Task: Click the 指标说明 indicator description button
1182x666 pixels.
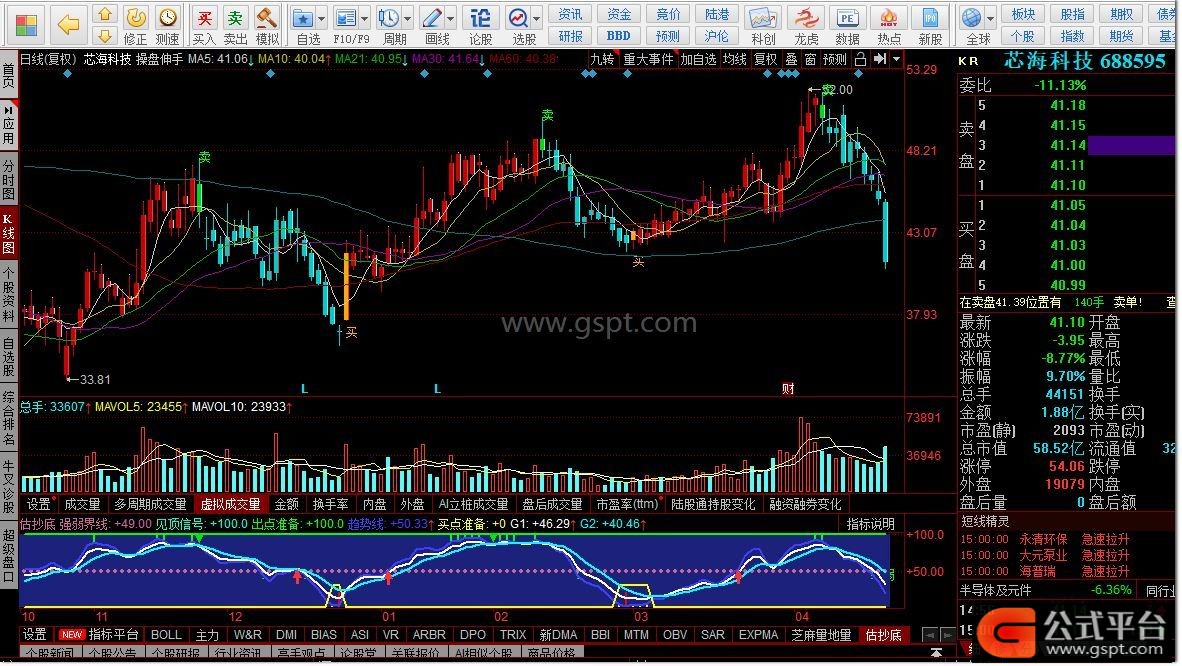Action: [870, 523]
